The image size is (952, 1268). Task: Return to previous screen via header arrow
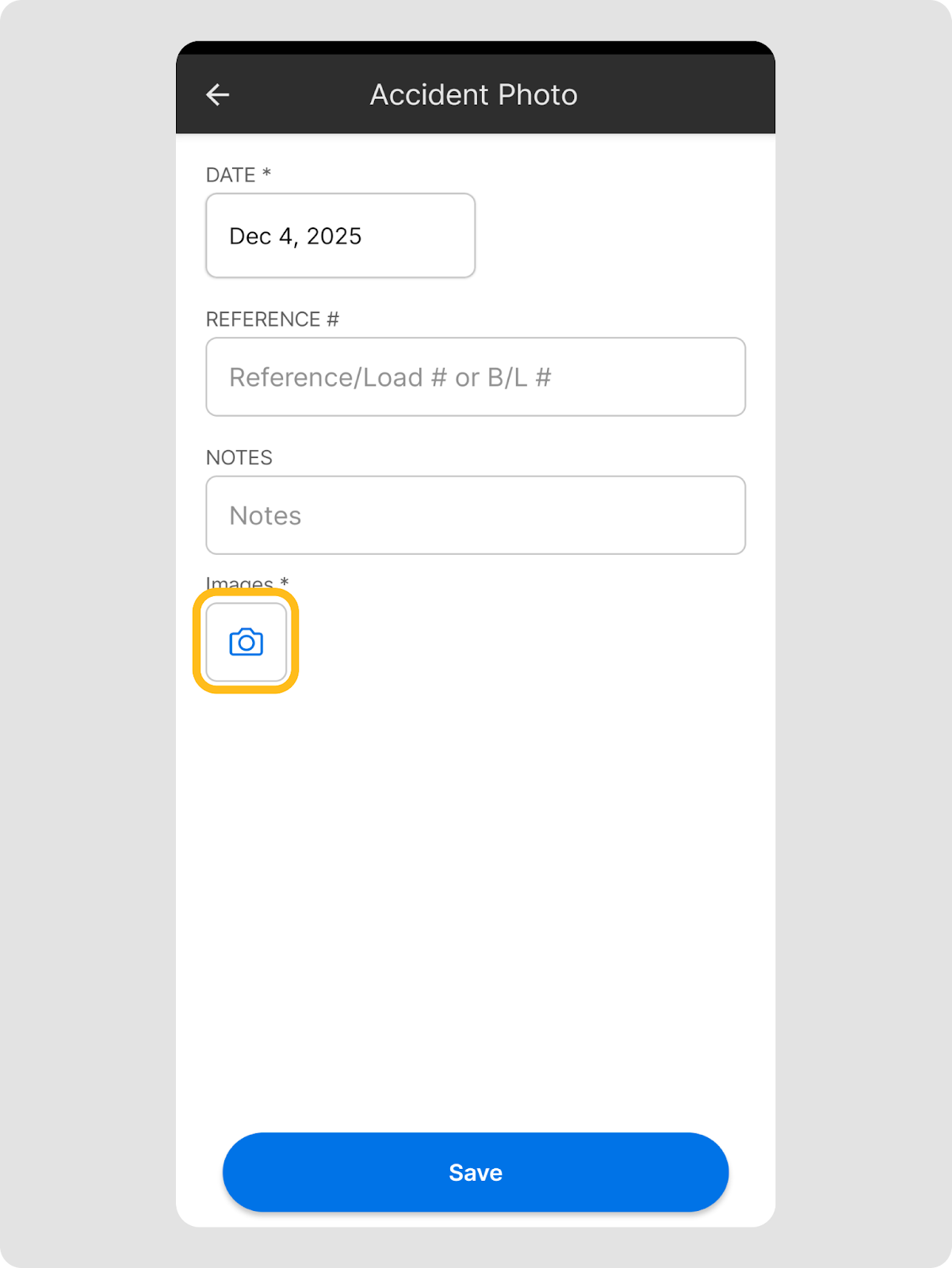point(218,95)
